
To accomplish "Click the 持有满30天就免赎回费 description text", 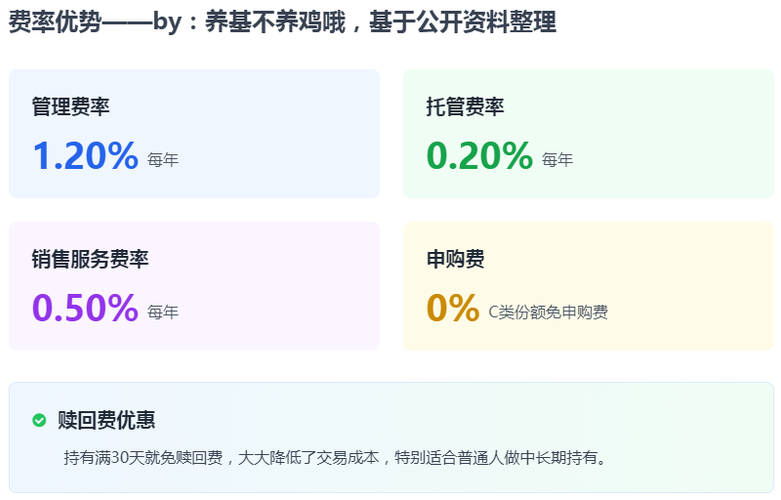I will pyautogui.click(x=335, y=458).
